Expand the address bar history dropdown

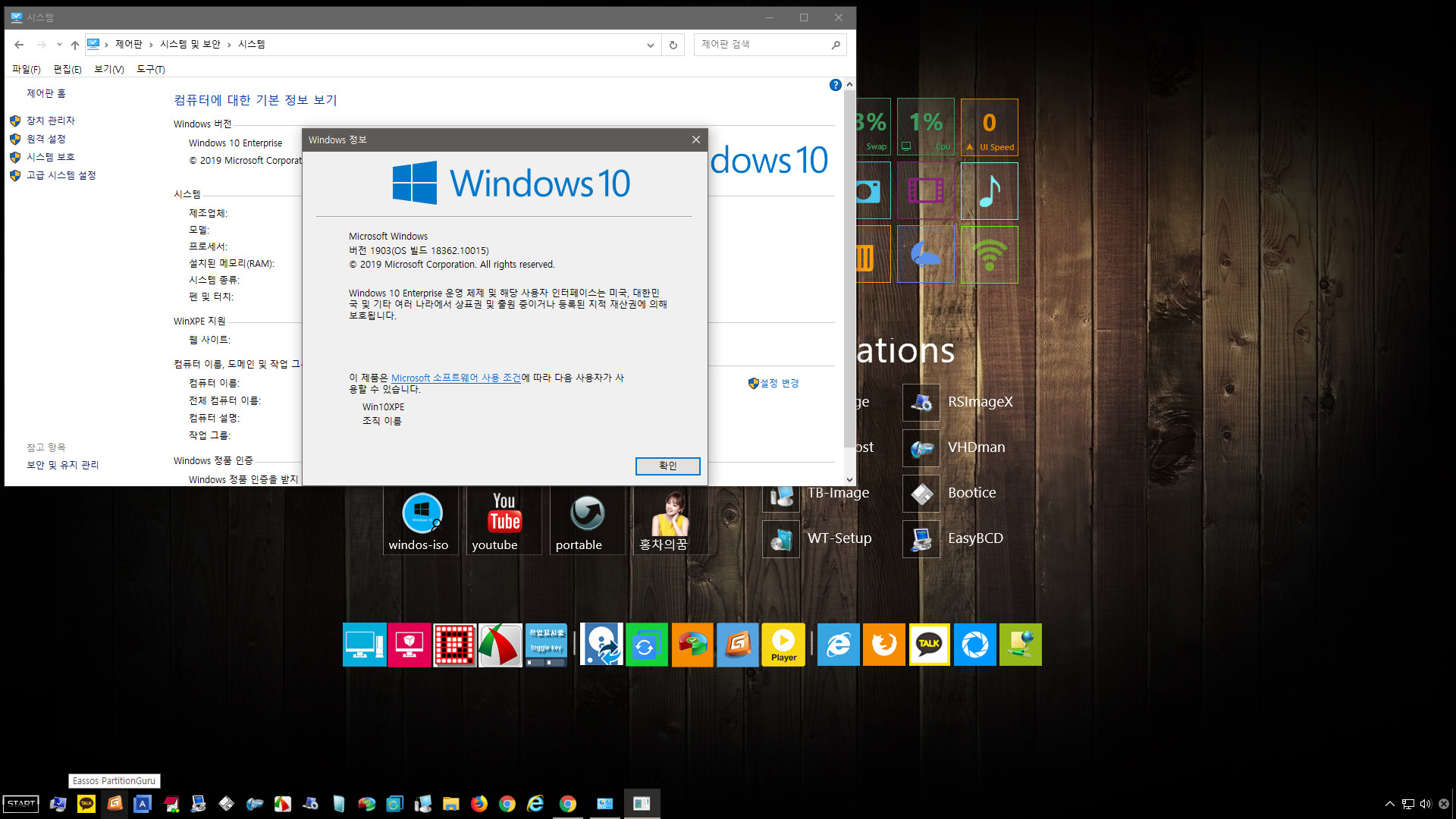point(650,45)
